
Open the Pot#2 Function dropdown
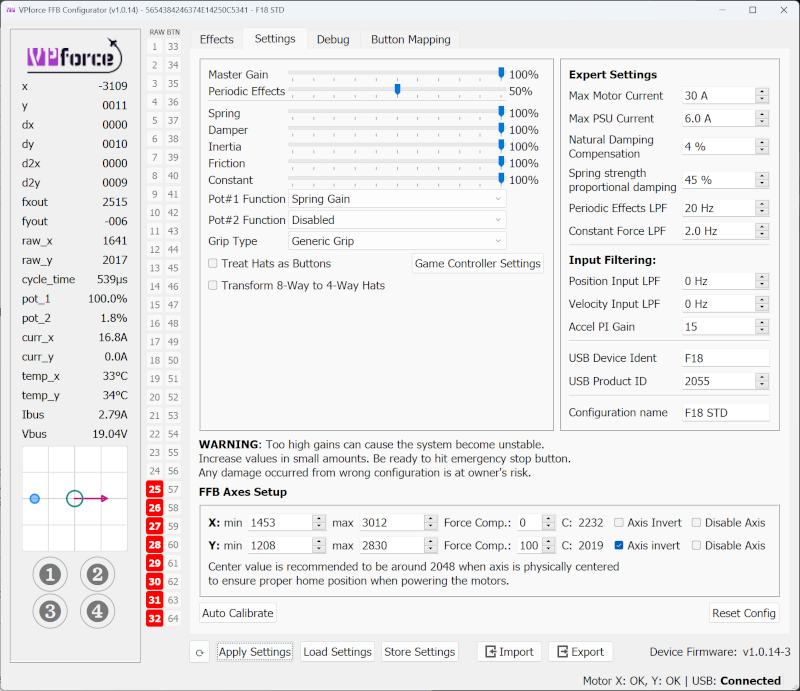(397, 220)
